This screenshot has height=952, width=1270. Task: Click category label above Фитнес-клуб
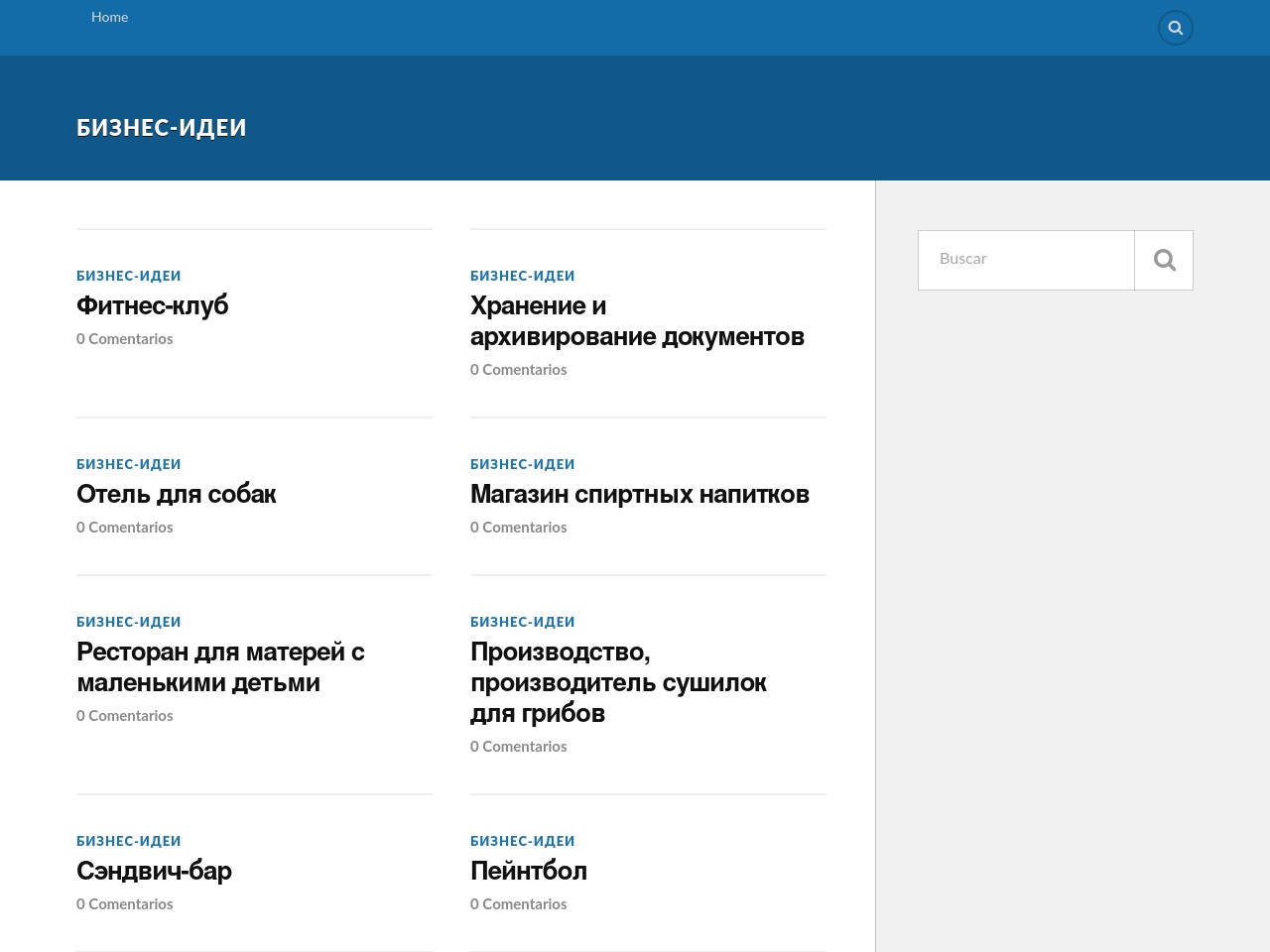pyautogui.click(x=129, y=276)
